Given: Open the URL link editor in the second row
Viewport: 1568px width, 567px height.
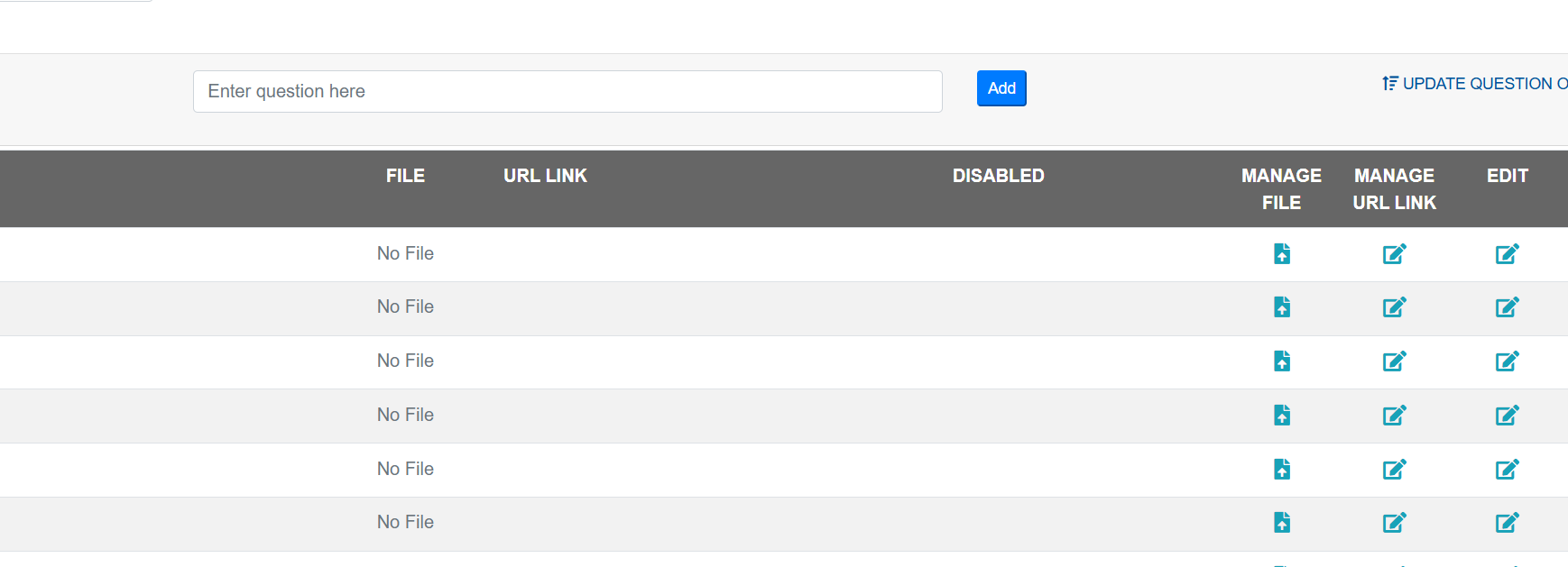Looking at the screenshot, I should (x=1394, y=307).
